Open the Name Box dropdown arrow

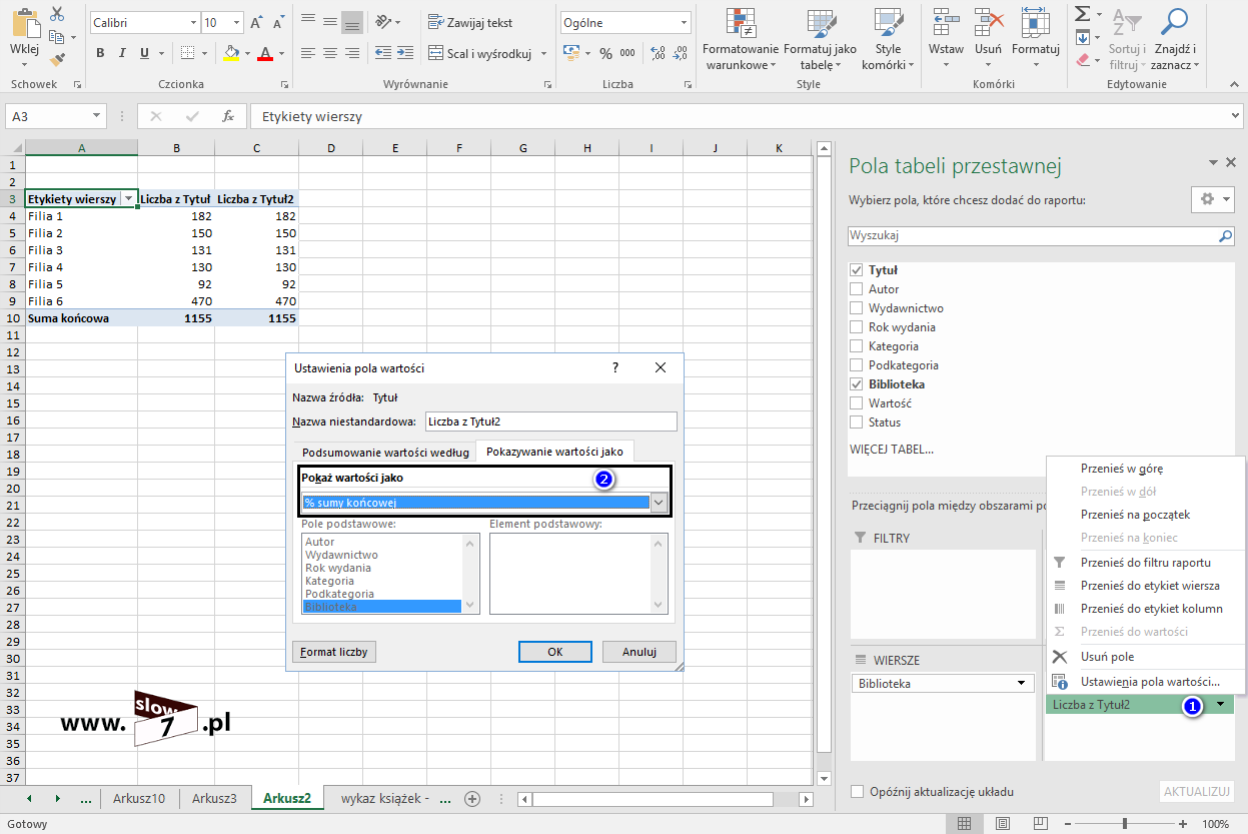(96, 116)
